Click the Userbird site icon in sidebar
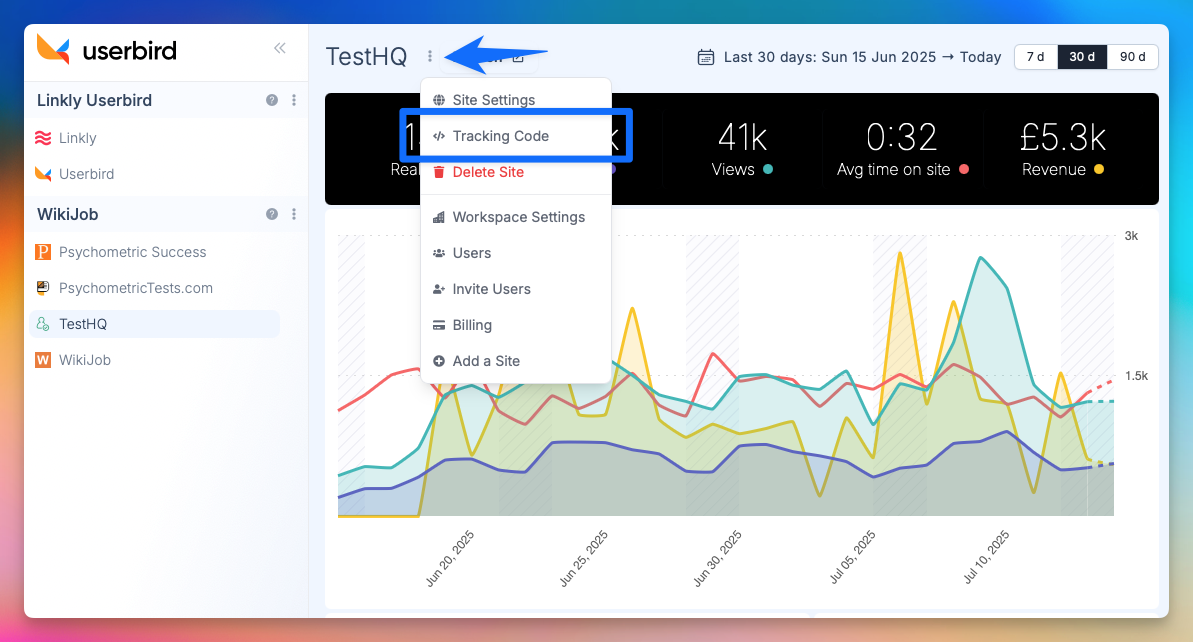The image size is (1193, 642). tap(43, 174)
